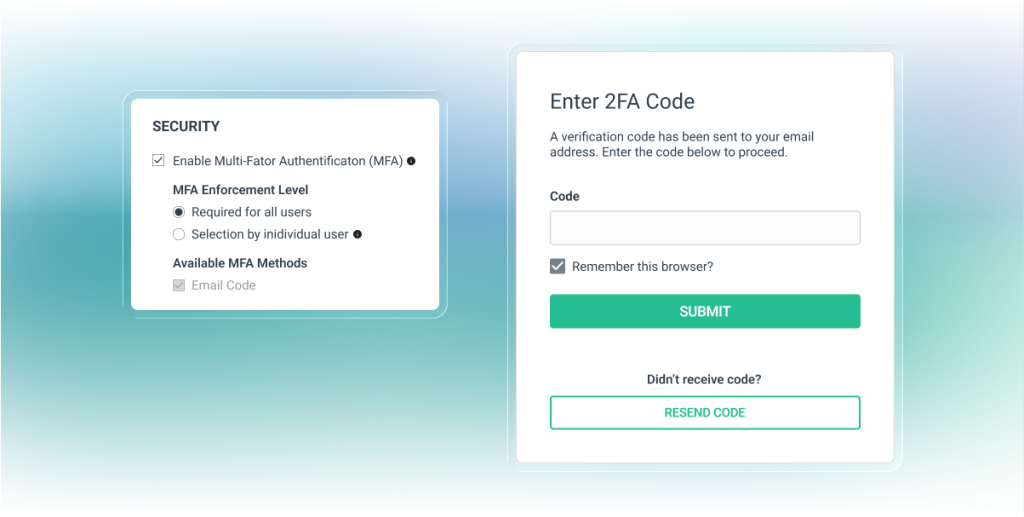Screen dimensions: 1024x517
Task: Choose the Selection by individual user radio button
Action: click(179, 235)
